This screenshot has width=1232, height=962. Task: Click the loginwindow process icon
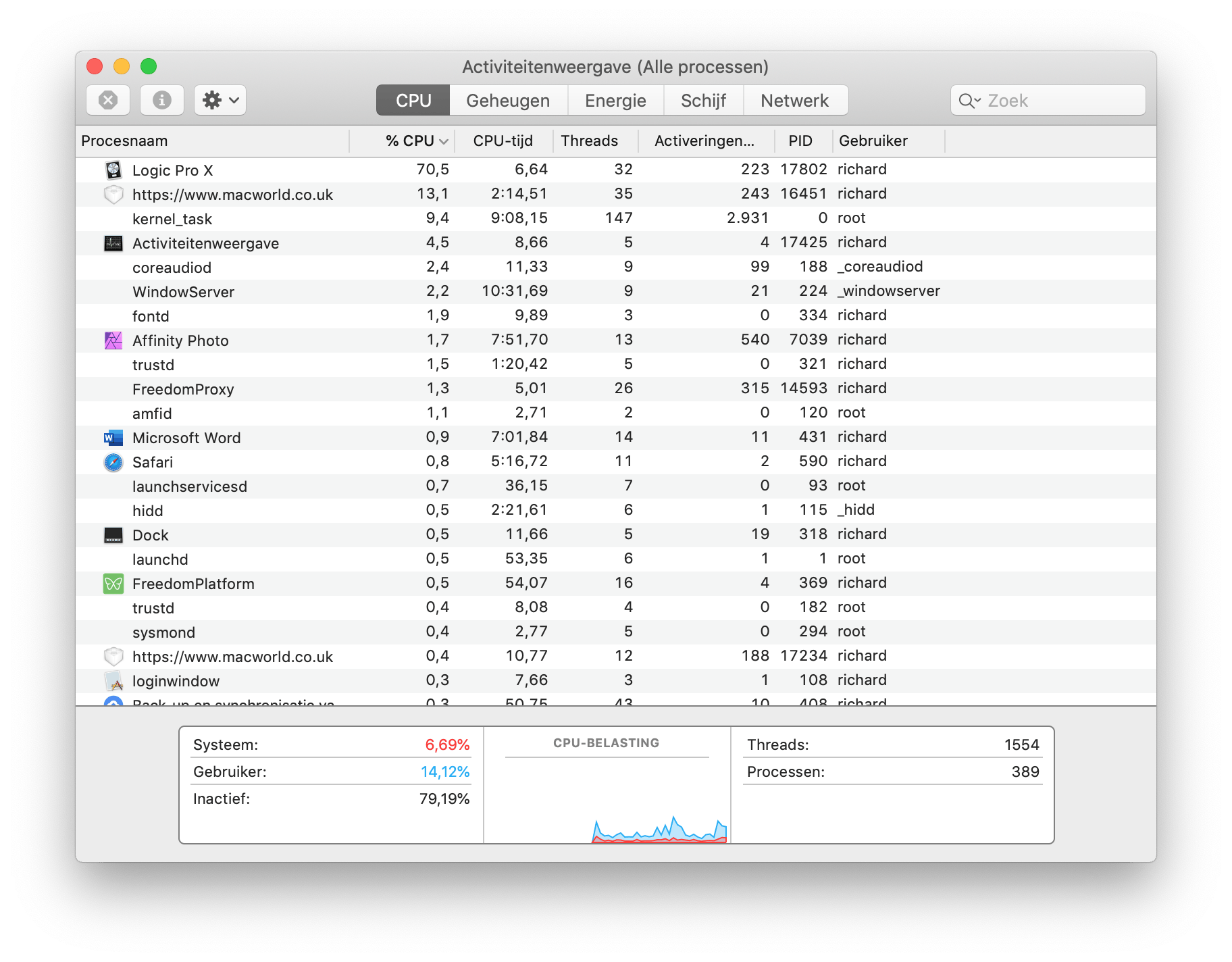[x=113, y=680]
